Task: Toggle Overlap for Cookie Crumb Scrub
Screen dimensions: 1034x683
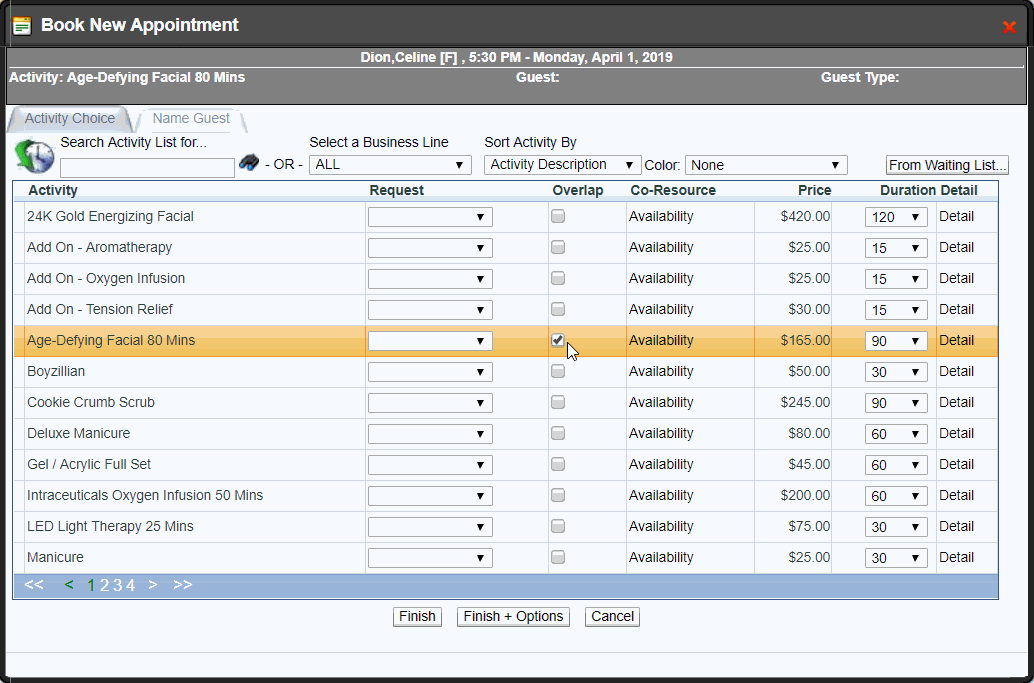Action: pos(558,402)
